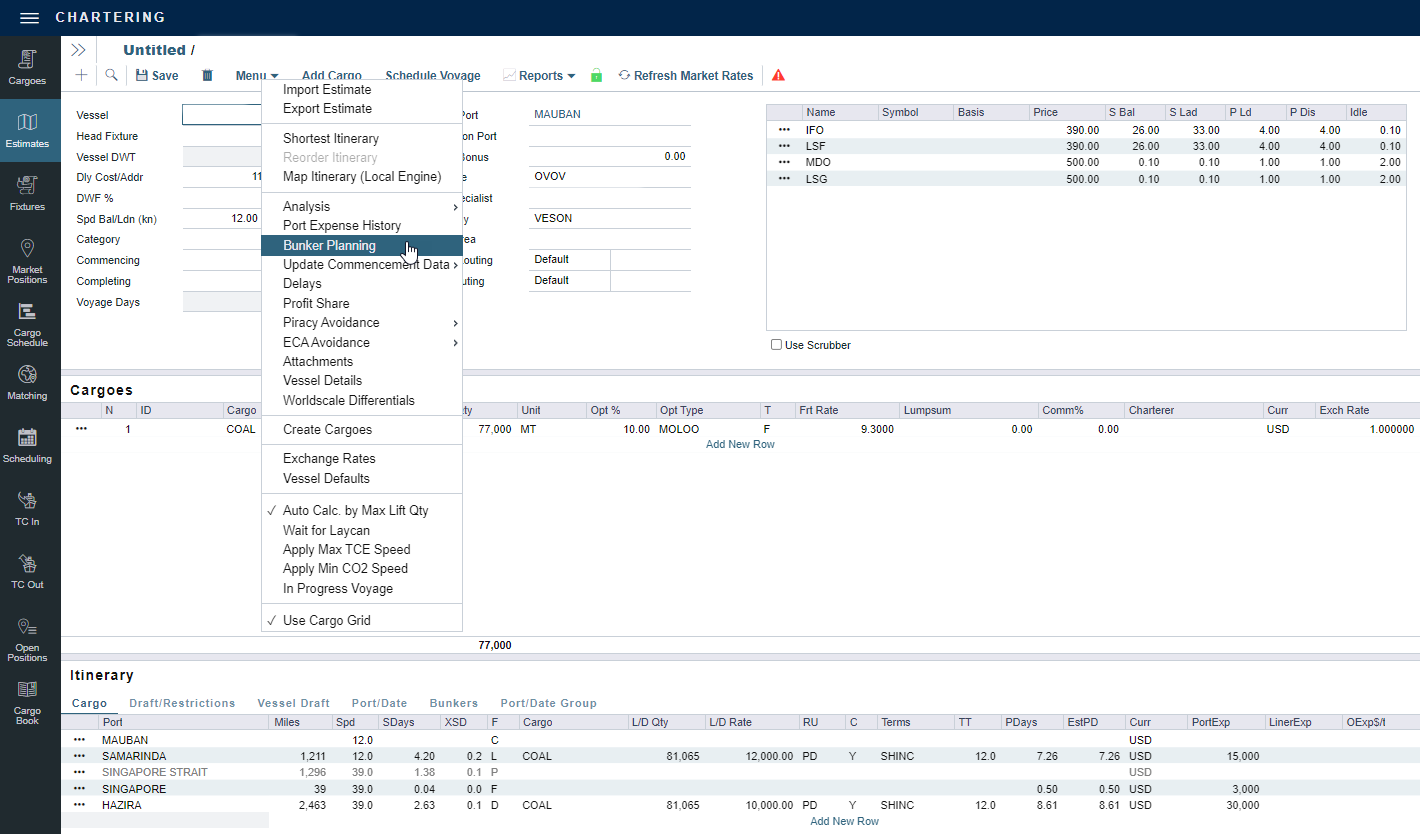
Task: Click Add New Row under Itinerary
Action: 844,821
